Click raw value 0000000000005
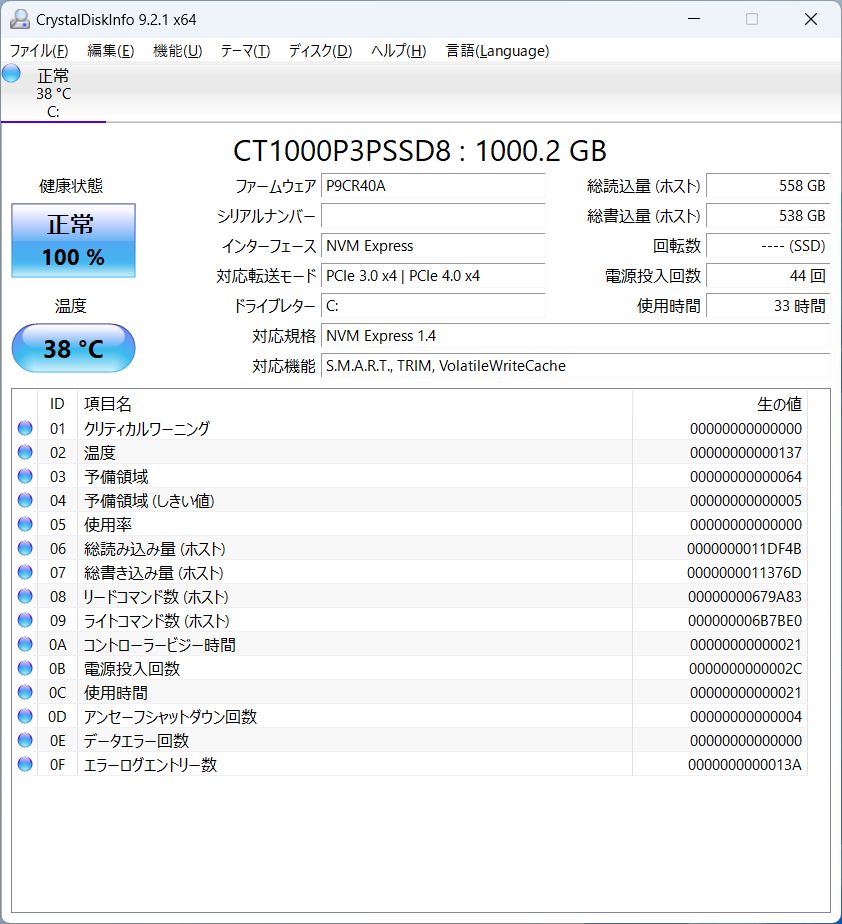Screen dimensions: 842x924 (x=745, y=501)
